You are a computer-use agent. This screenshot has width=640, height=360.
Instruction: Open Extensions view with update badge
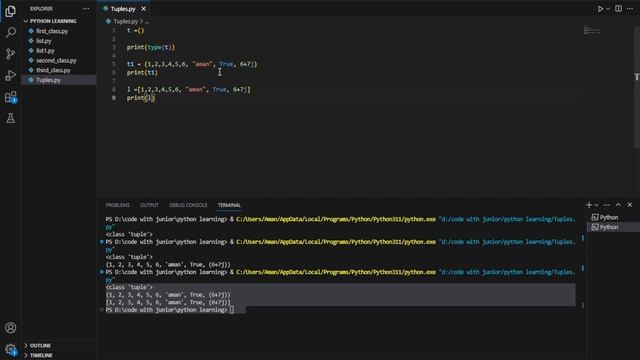[11, 97]
